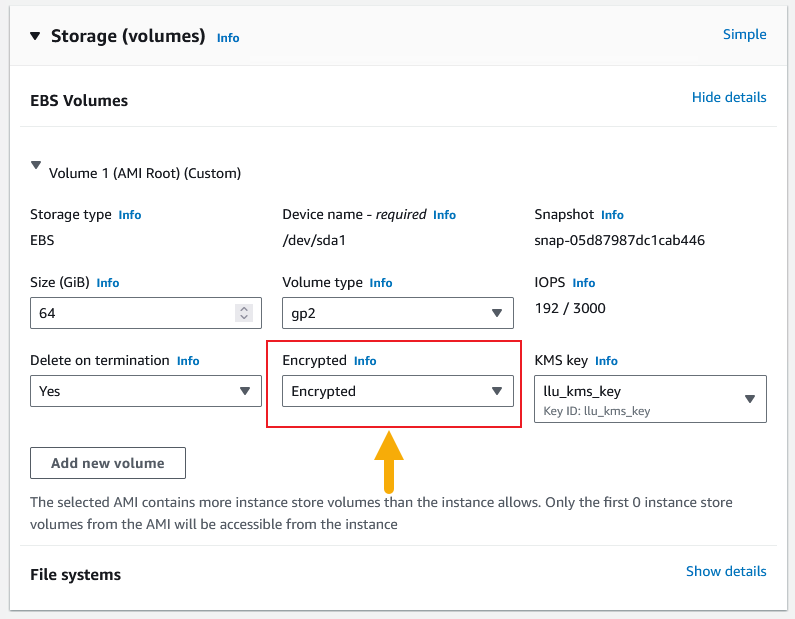
Task: Collapse Volume 1 (AMI Root) details
Action: tap(37, 166)
